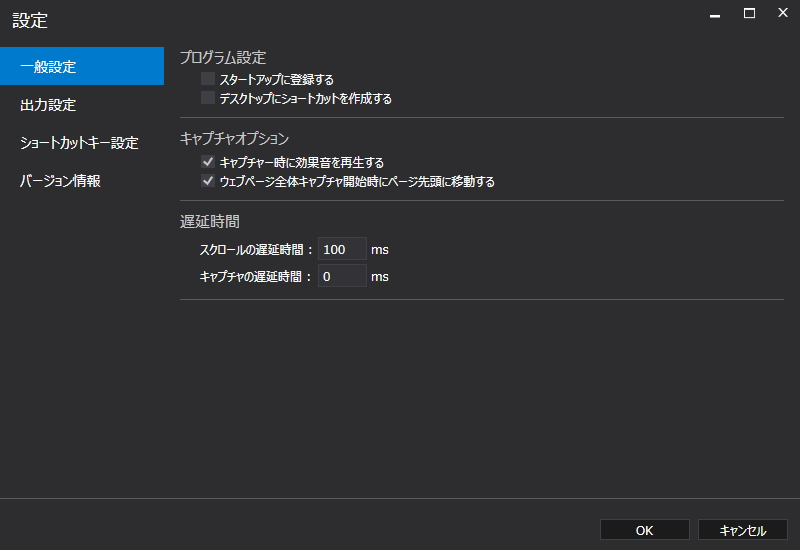Enable スタートアップに登録する checkbox
This screenshot has width=800, height=550.
208,79
